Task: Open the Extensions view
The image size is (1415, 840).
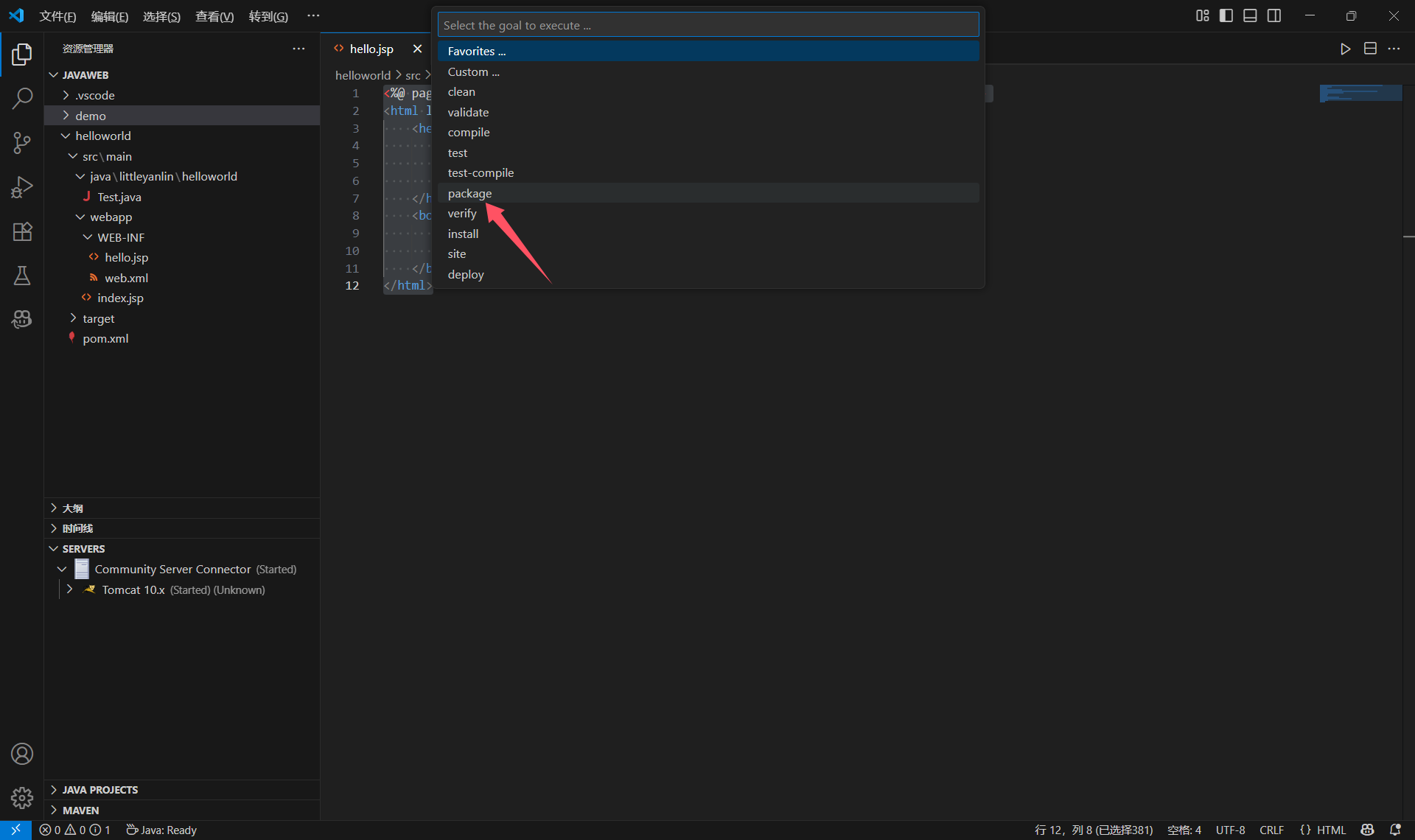Action: [22, 231]
